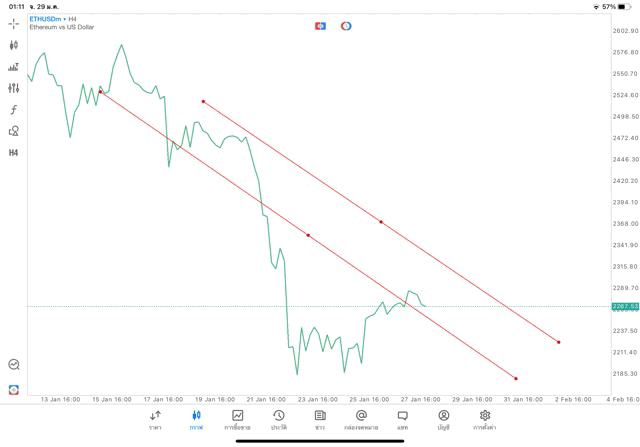Open the บัญชี account tab
The height and width of the screenshot is (447, 640).
pyautogui.click(x=443, y=419)
